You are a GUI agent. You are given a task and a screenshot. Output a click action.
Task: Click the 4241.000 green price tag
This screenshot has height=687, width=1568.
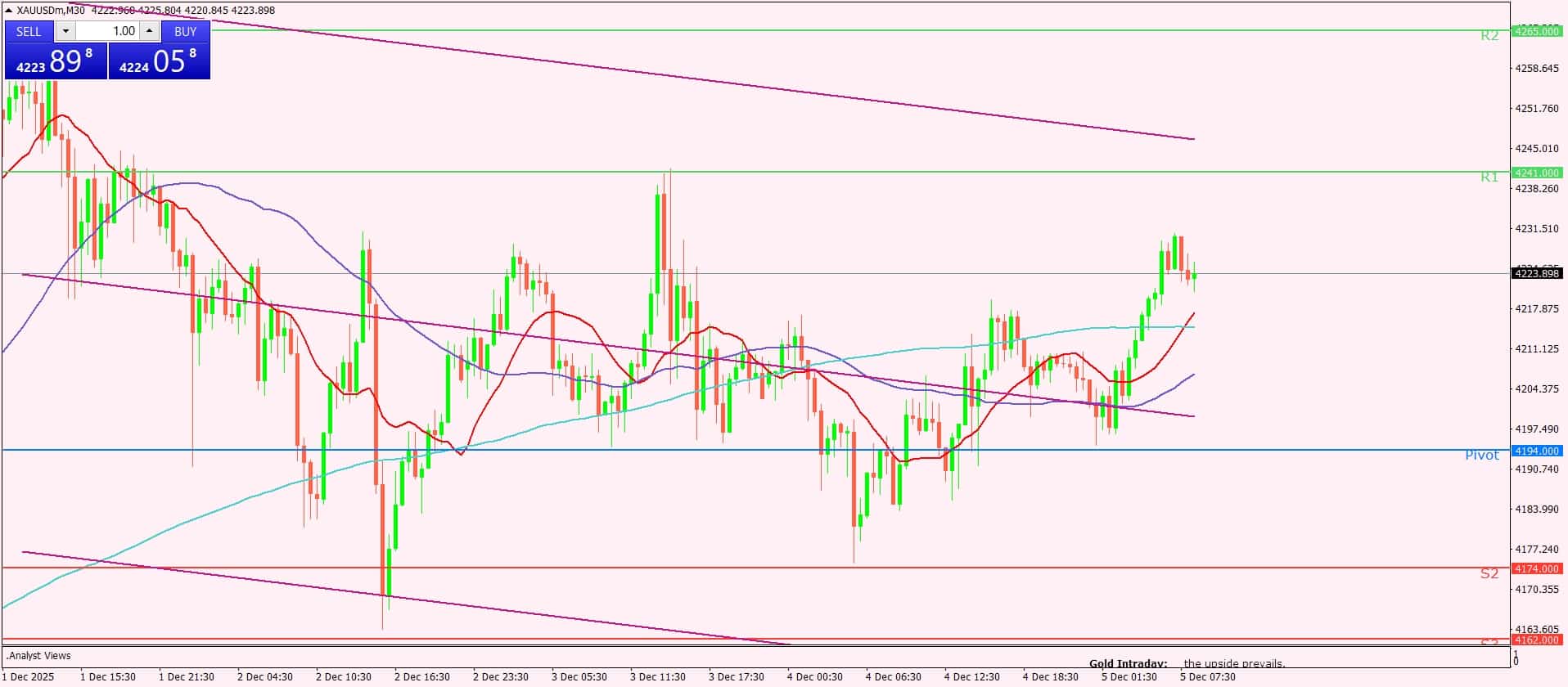pyautogui.click(x=1536, y=173)
